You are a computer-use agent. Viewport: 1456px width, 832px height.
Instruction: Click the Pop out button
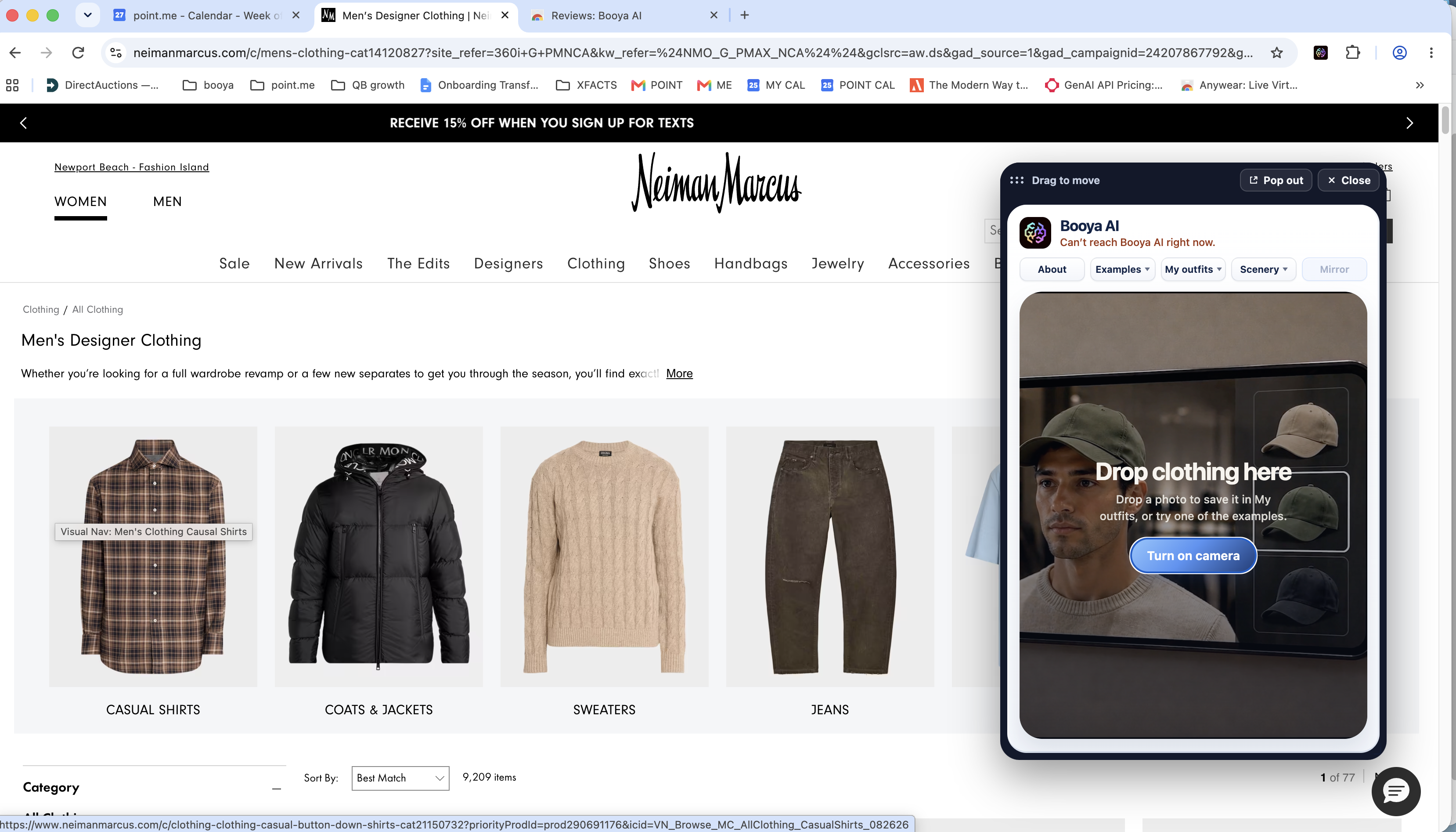pos(1276,180)
